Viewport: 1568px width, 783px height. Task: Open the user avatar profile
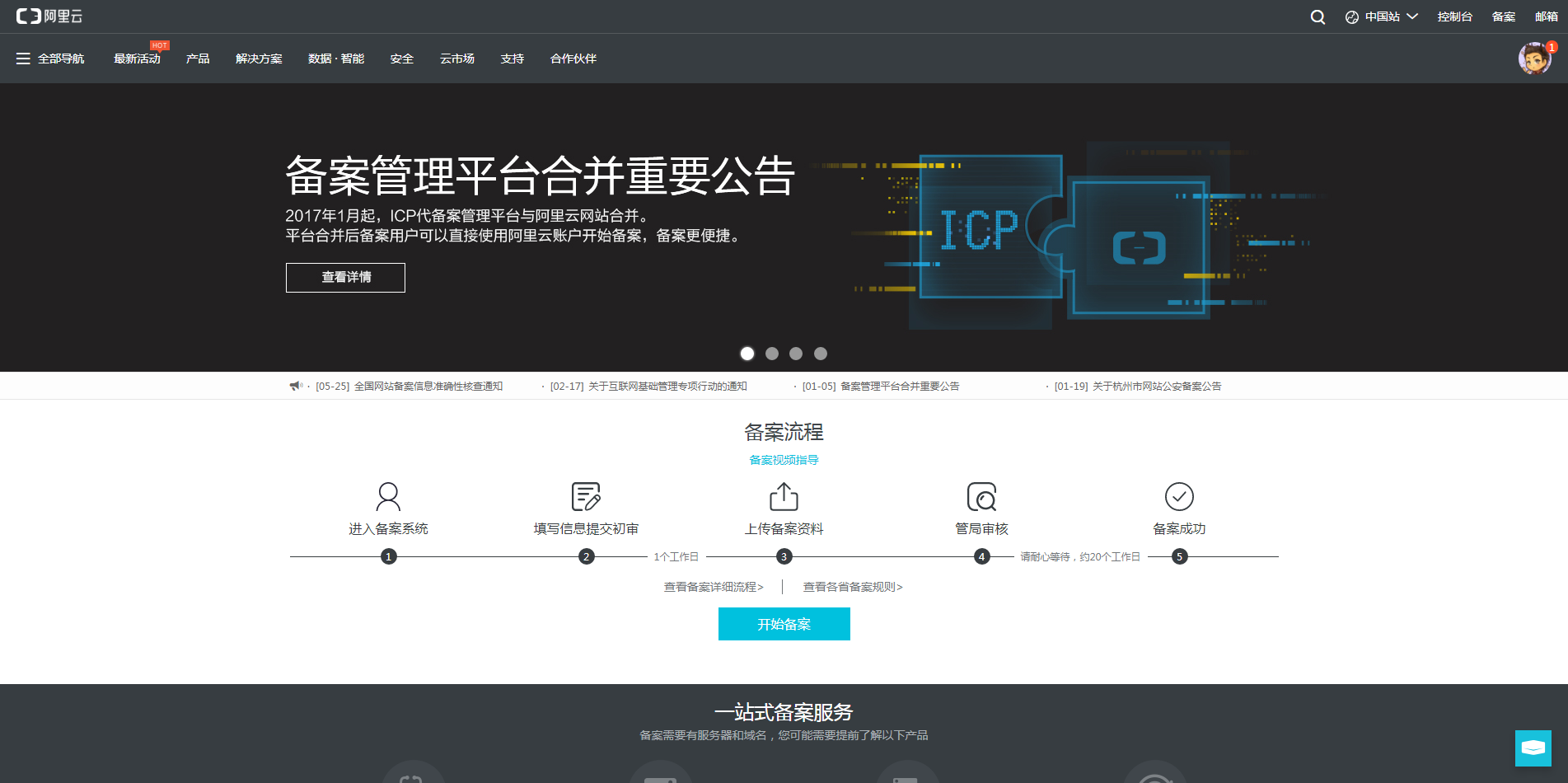point(1534,59)
